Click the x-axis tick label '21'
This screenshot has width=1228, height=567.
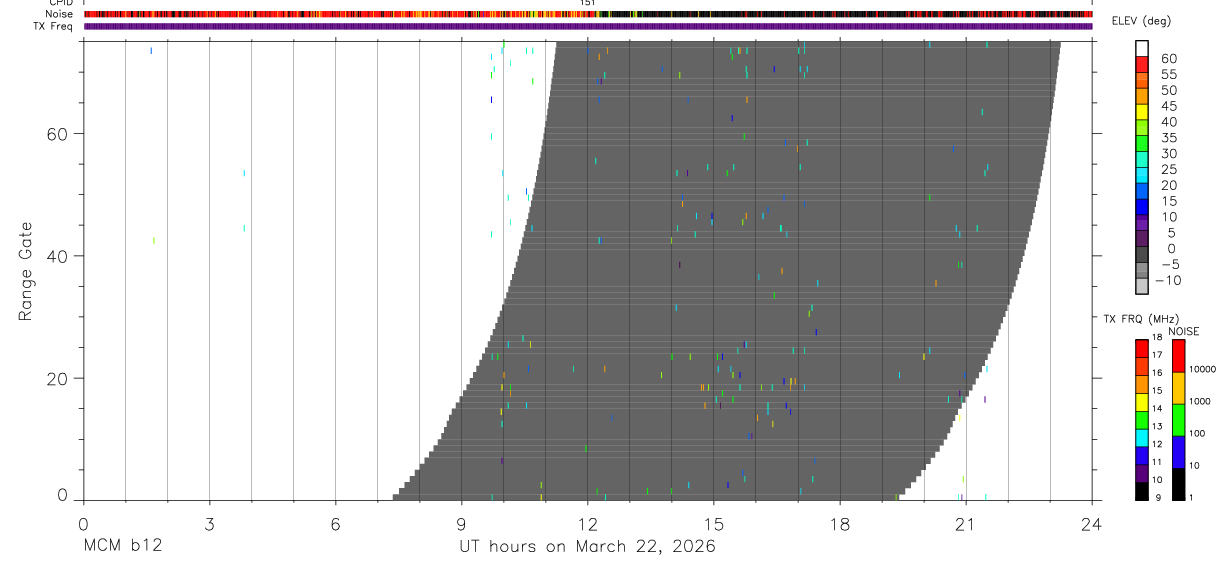coord(966,523)
